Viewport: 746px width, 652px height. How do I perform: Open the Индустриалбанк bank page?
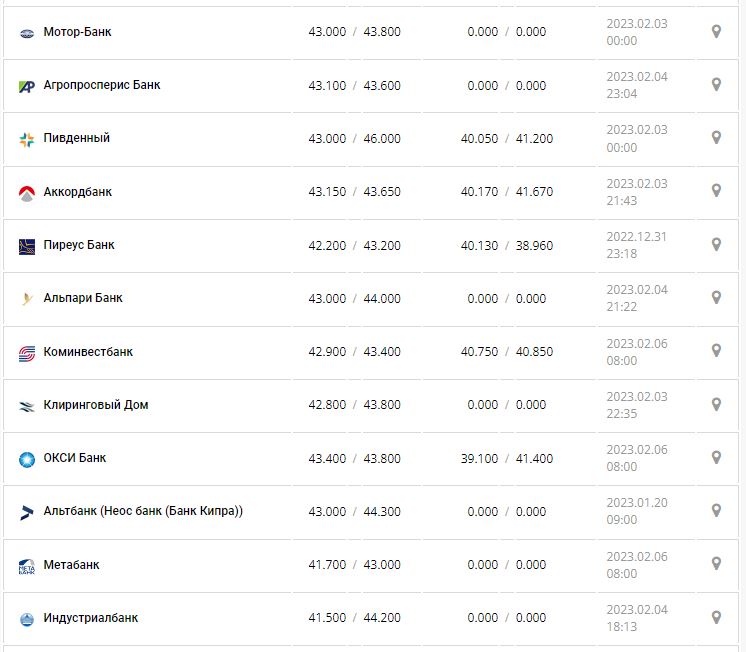coord(91,618)
